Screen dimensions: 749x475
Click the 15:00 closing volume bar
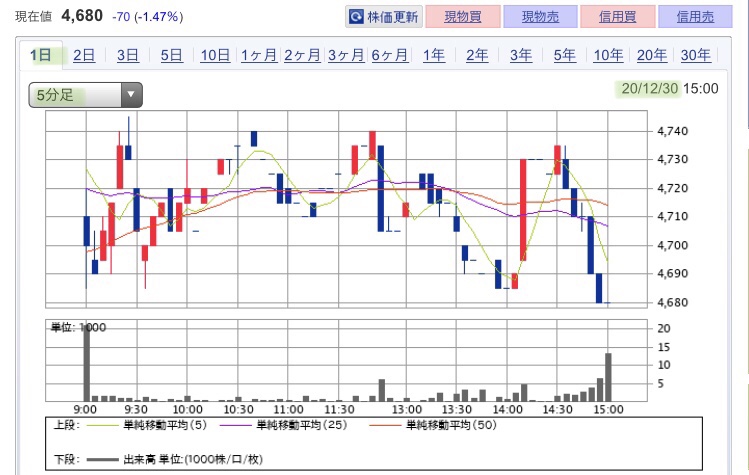click(609, 377)
